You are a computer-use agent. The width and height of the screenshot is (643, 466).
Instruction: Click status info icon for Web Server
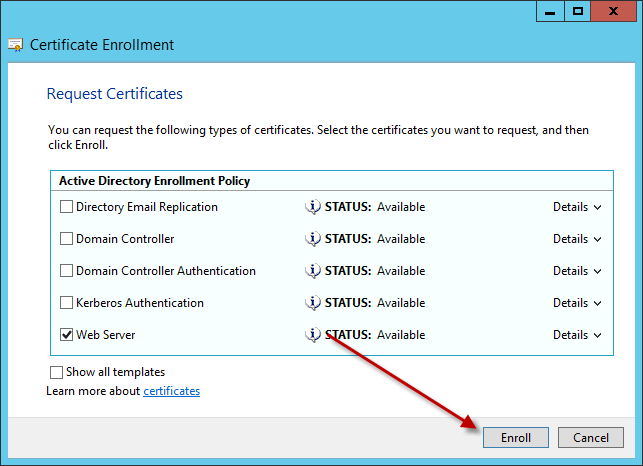pyautogui.click(x=313, y=335)
